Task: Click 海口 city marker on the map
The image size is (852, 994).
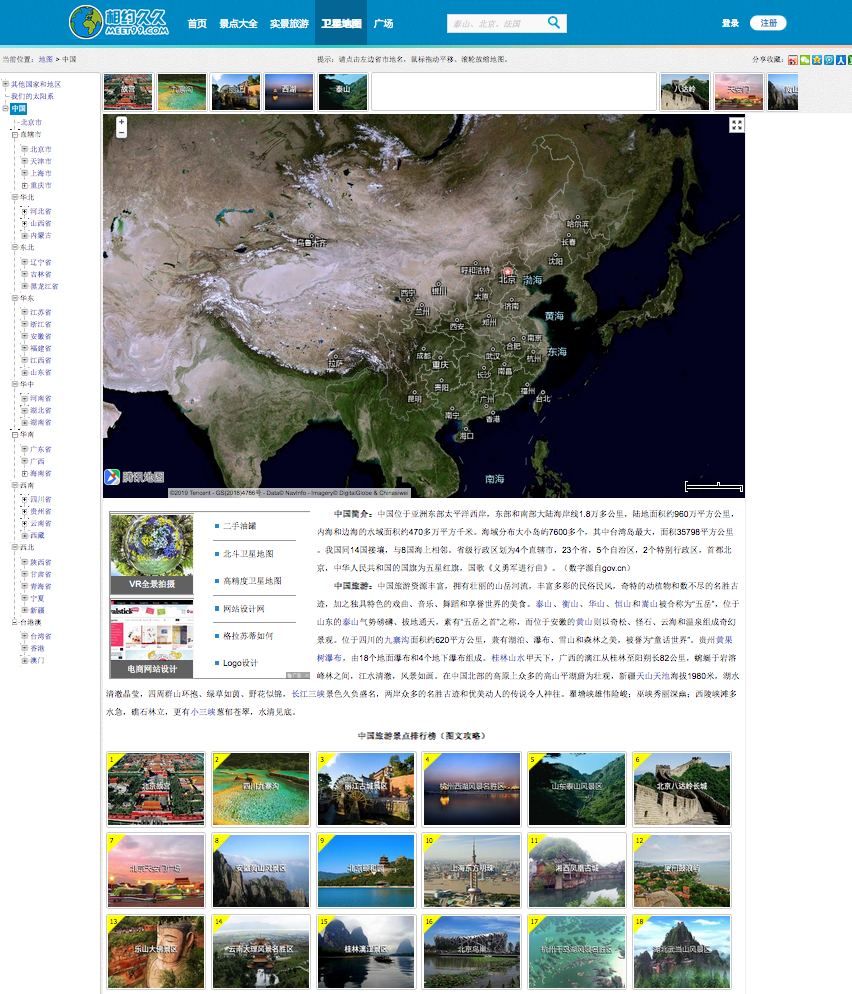Action: point(467,435)
